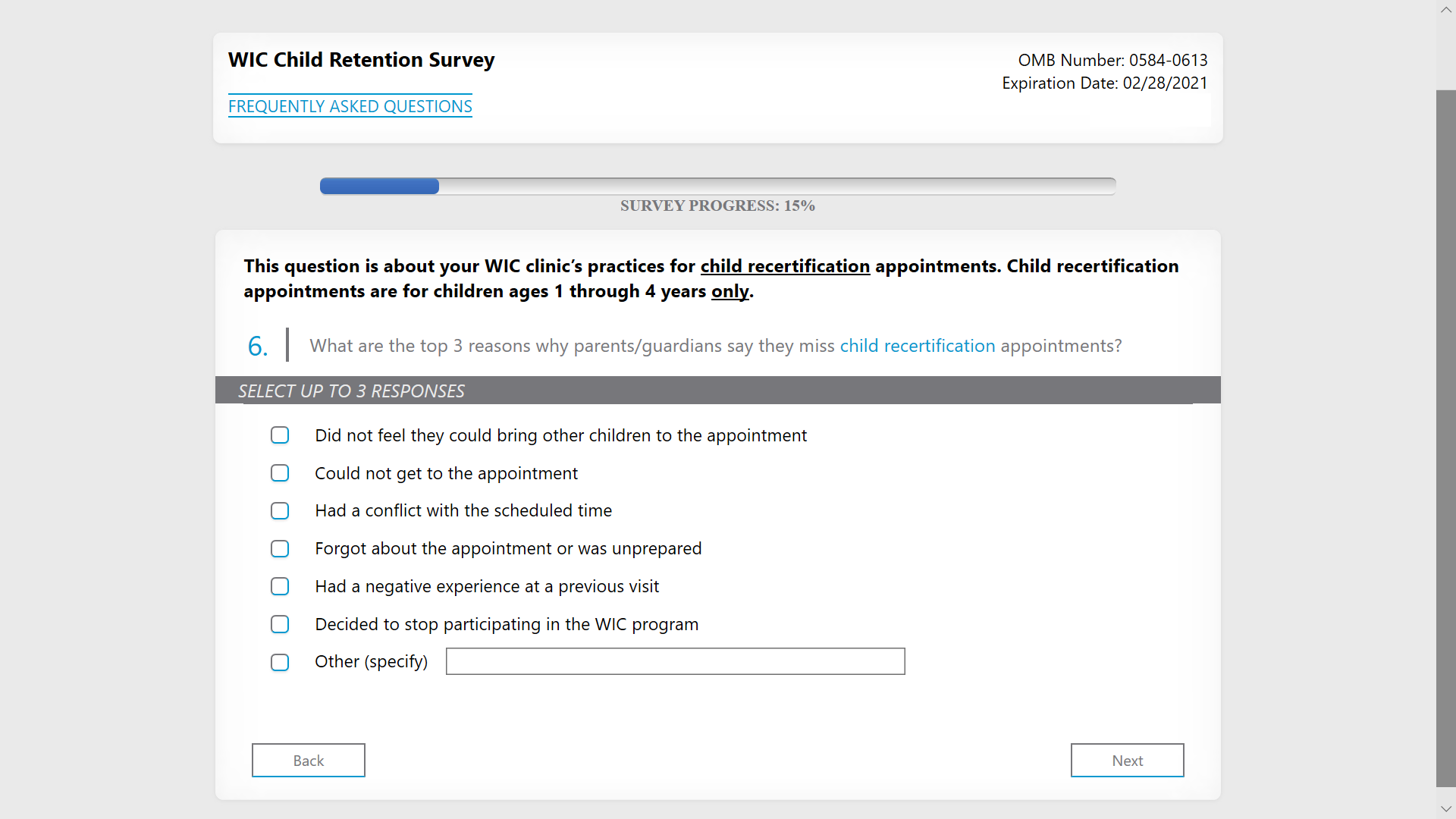The height and width of the screenshot is (819, 1456).
Task: Enable the 'Other (specify)' checkbox
Action: pyautogui.click(x=280, y=662)
